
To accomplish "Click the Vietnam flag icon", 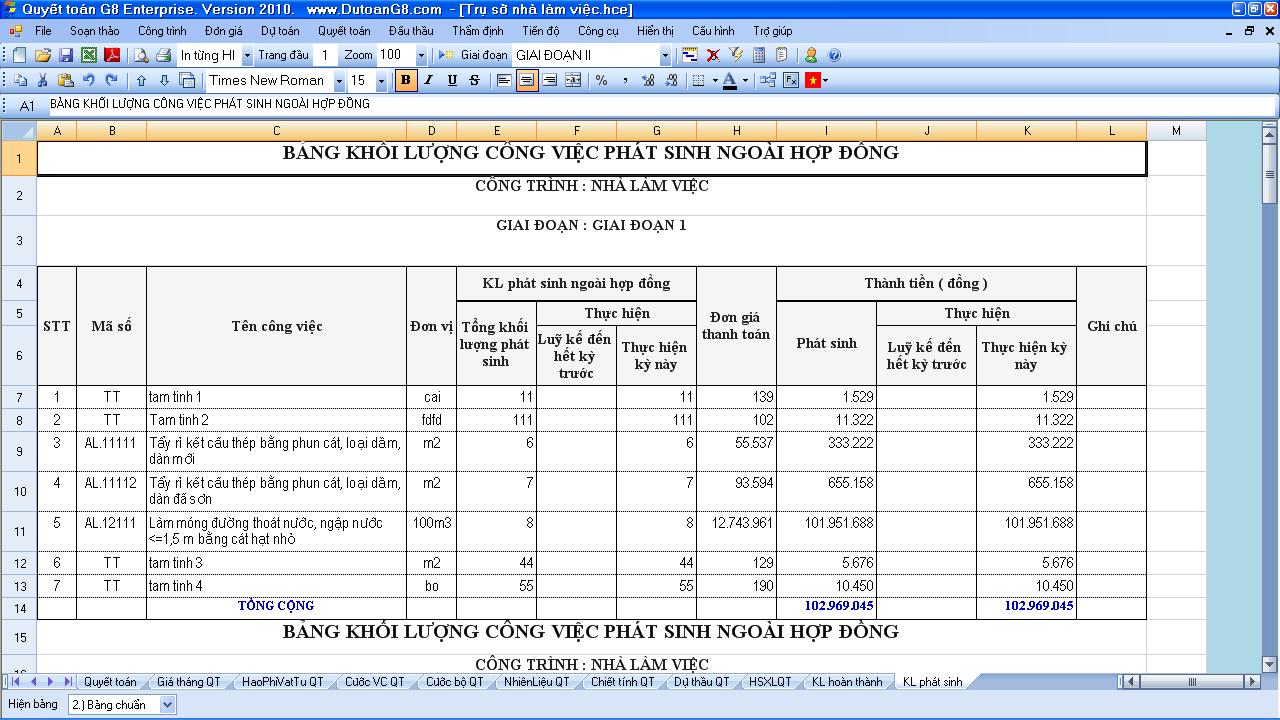I will point(812,80).
